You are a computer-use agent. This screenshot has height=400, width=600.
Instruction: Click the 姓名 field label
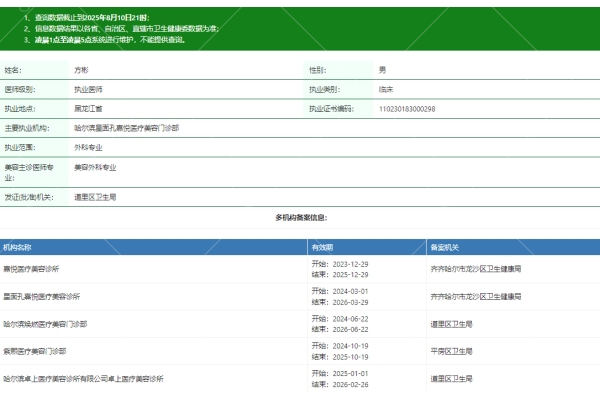(13, 70)
